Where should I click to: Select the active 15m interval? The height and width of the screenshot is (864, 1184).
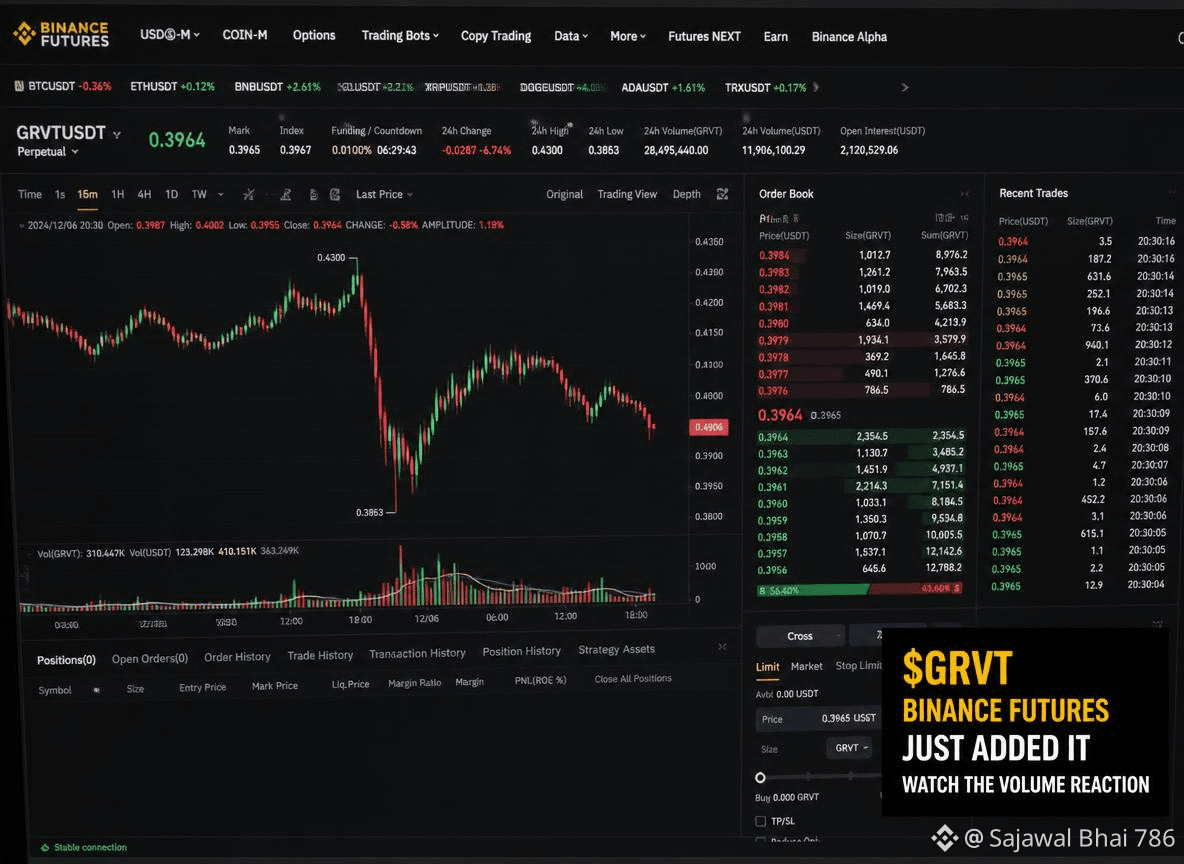click(88, 195)
